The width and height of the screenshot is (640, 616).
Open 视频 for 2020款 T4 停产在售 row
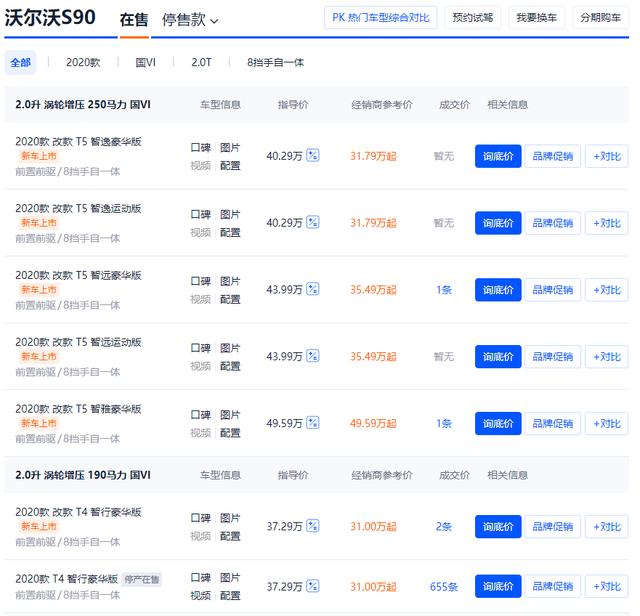pos(200,596)
